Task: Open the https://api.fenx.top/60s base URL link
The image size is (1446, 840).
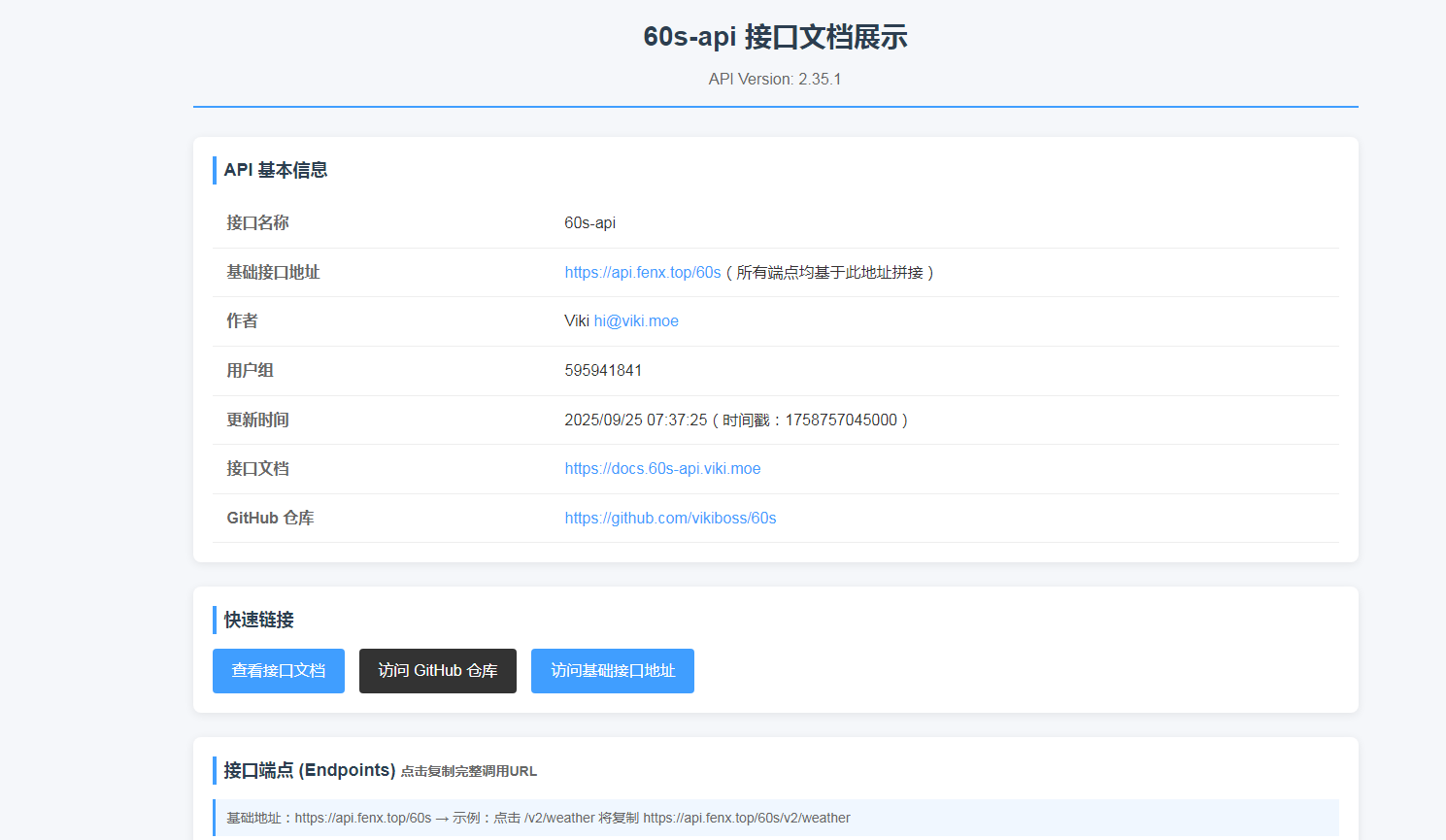Action: tap(642, 273)
